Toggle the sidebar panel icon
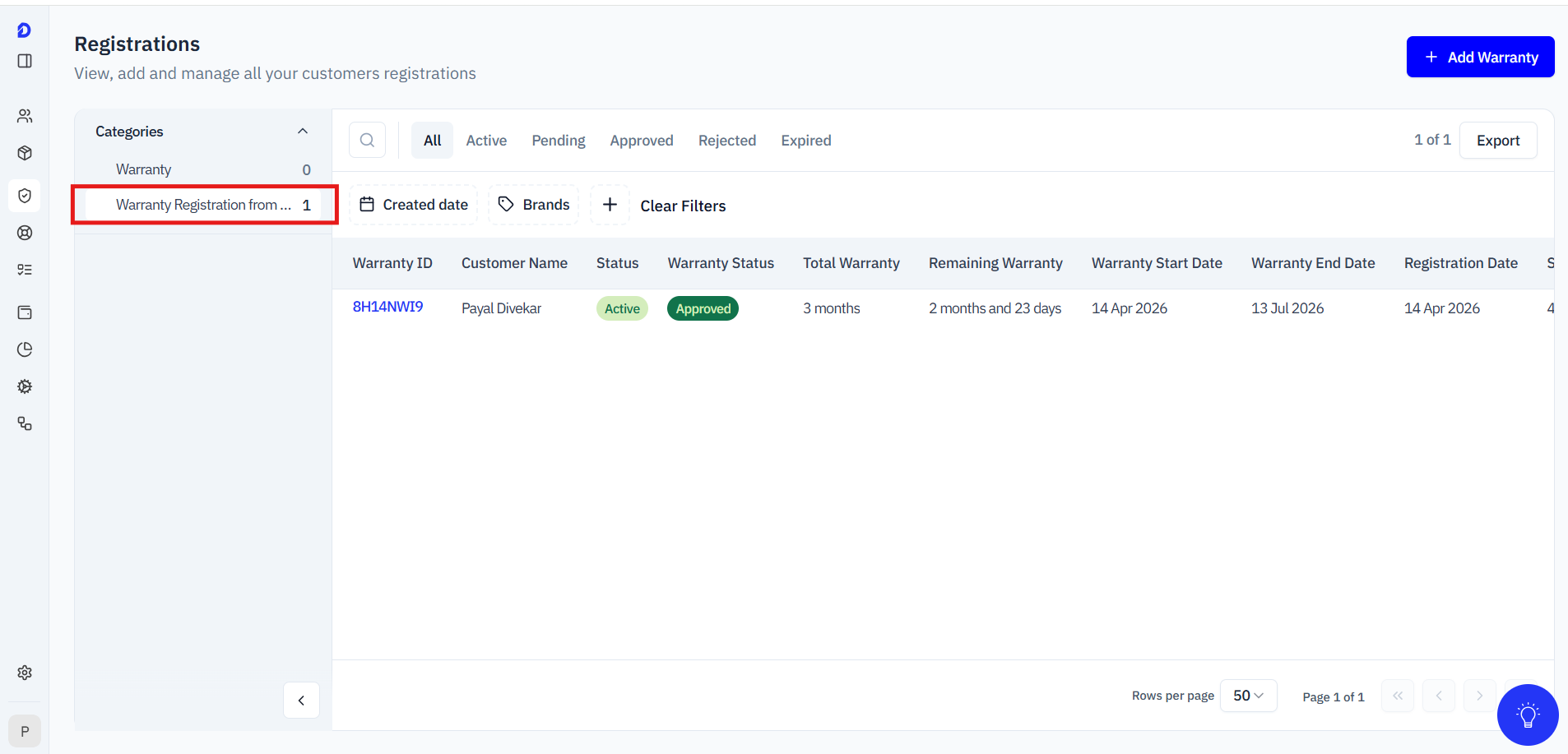 [x=25, y=61]
